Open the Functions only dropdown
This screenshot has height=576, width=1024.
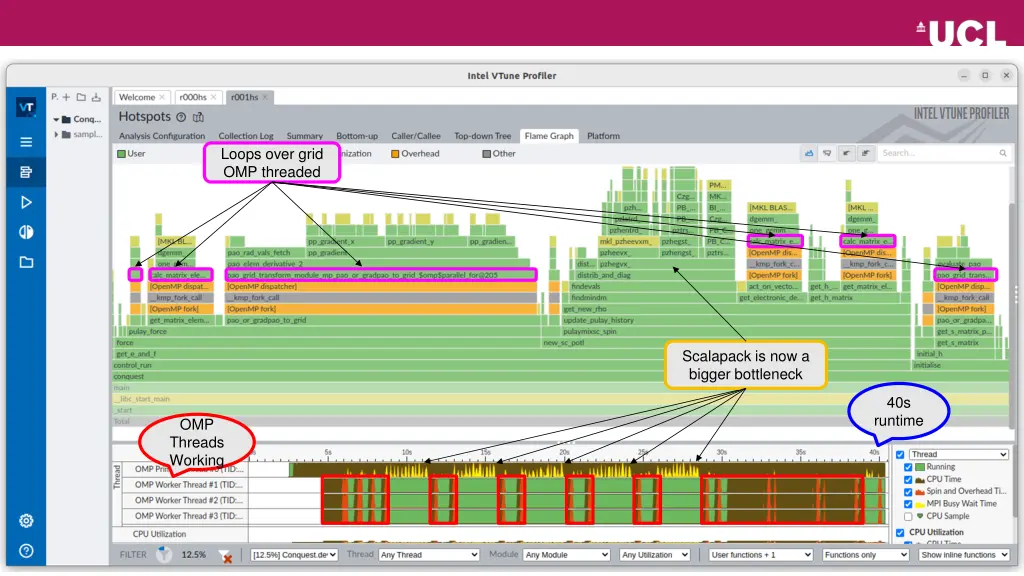pyautogui.click(x=865, y=555)
